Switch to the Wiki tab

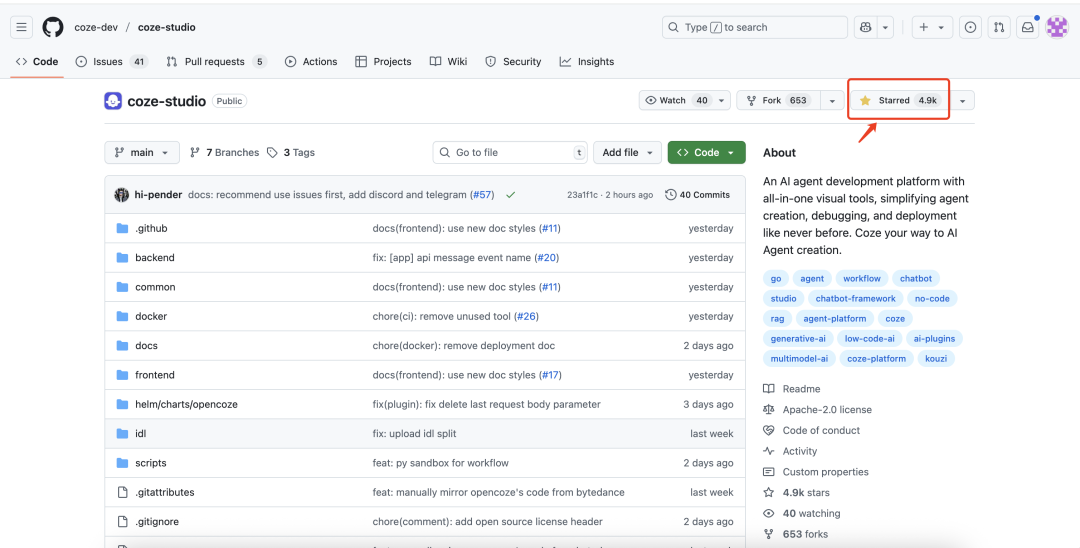pos(448,61)
